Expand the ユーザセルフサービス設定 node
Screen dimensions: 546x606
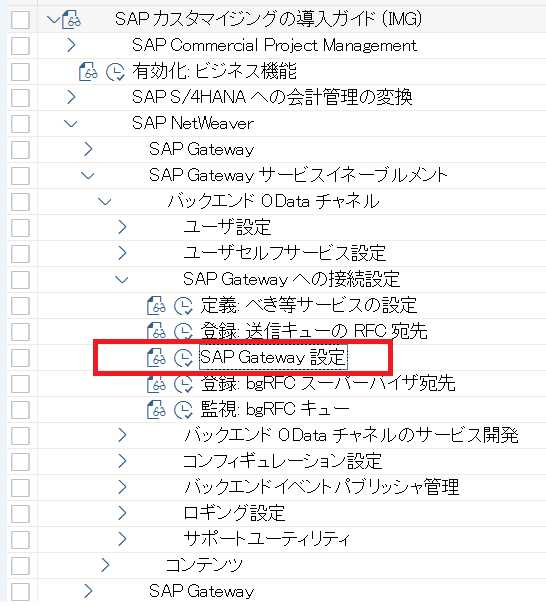click(122, 253)
